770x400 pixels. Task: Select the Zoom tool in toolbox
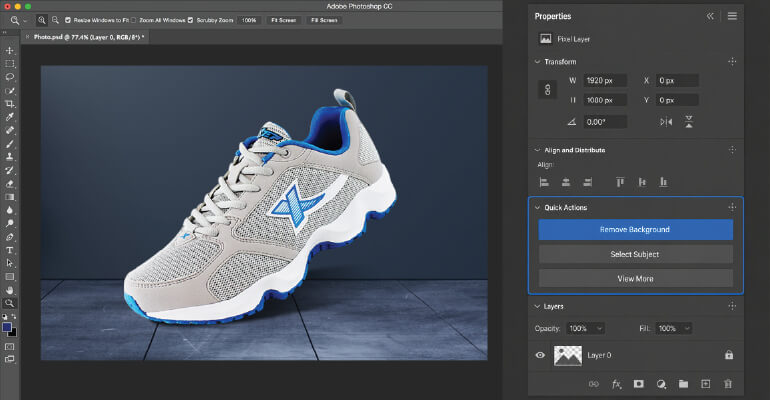pos(9,303)
